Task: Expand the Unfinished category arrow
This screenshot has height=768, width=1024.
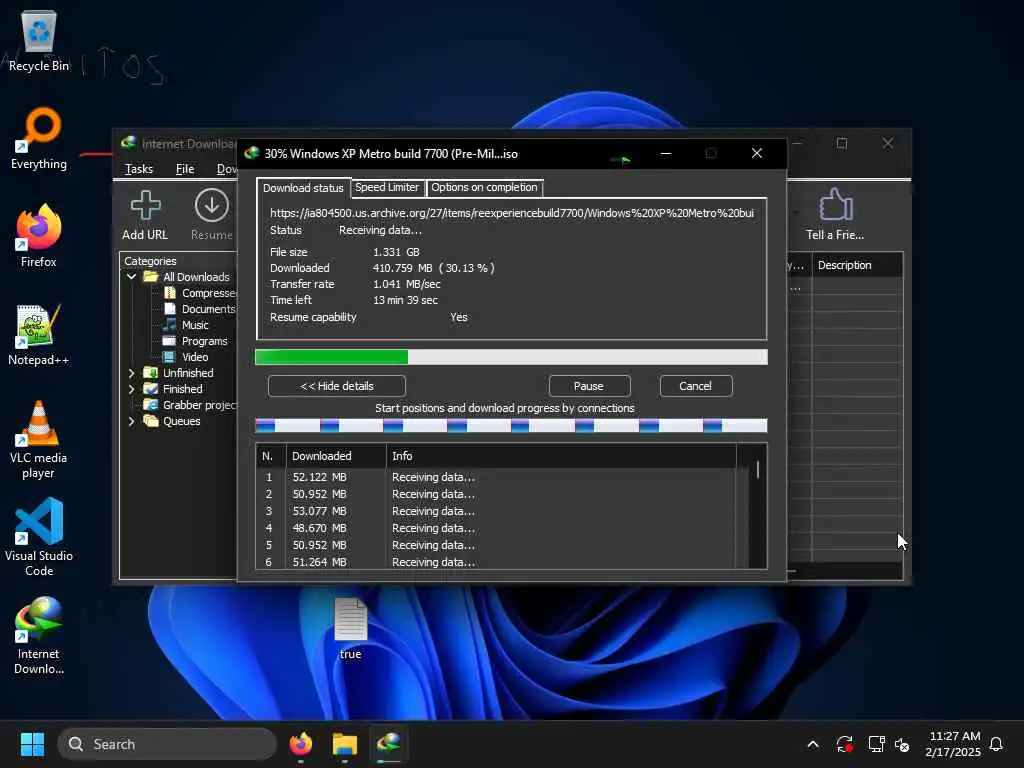Action: tap(131, 373)
